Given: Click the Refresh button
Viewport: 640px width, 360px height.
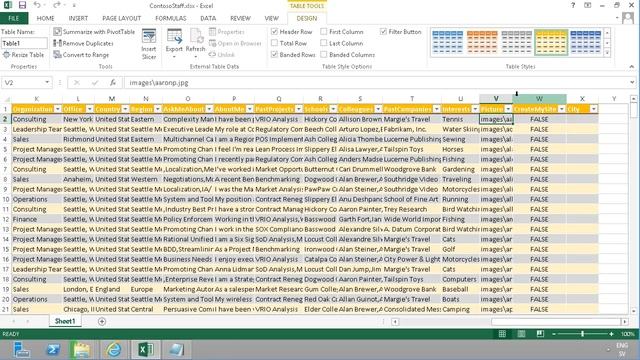Looking at the screenshot, I should click(x=196, y=43).
